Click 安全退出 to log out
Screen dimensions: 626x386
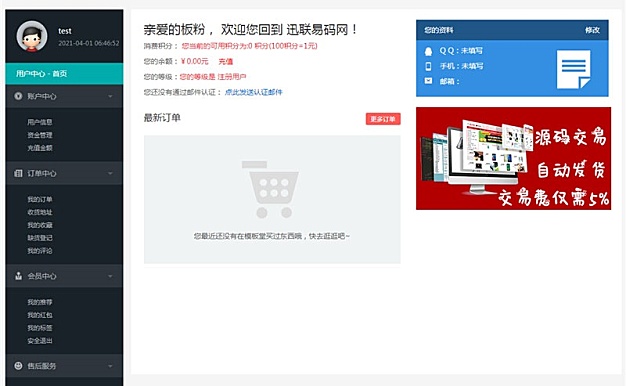[40, 340]
